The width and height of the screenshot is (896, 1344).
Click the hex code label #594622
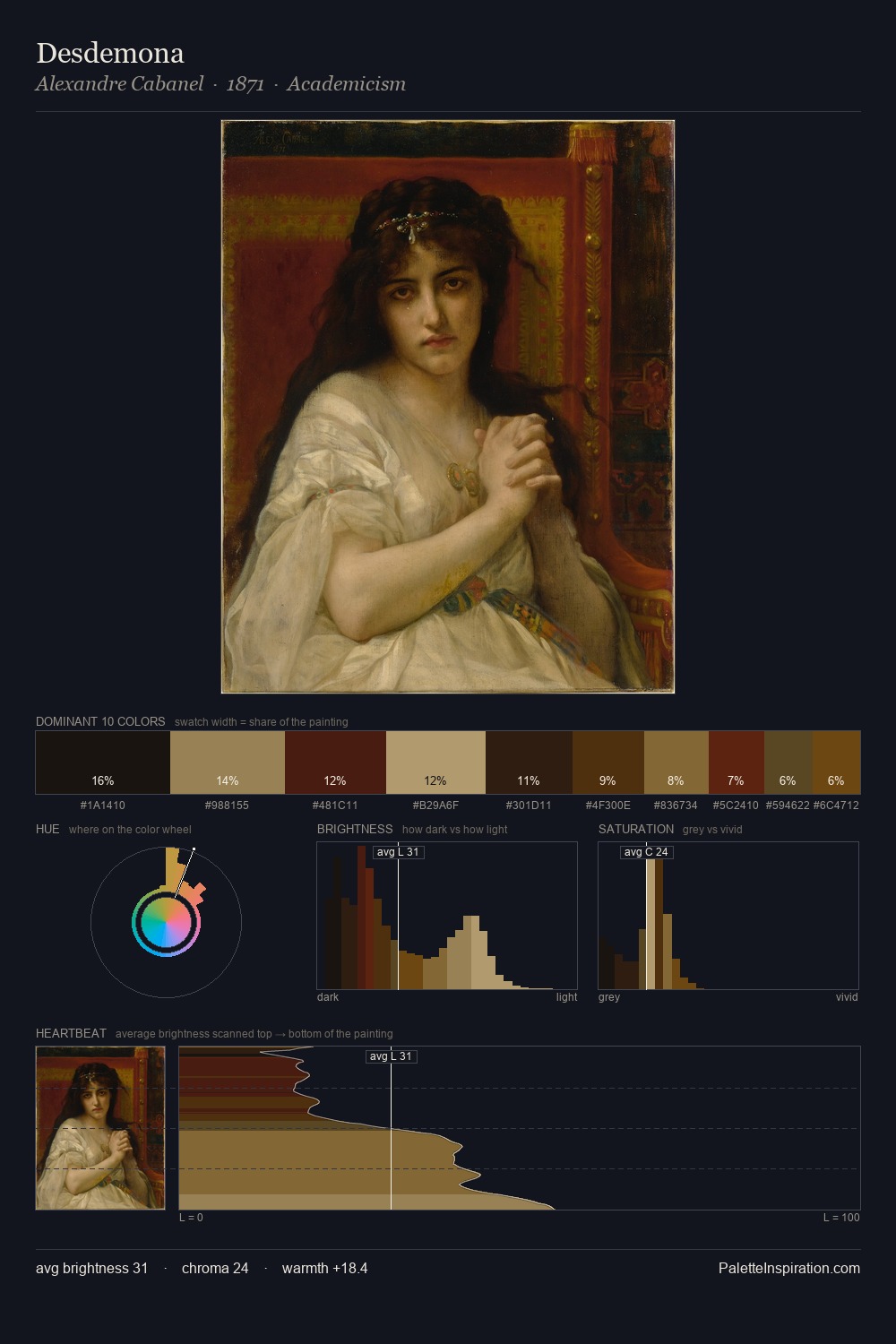[788, 806]
